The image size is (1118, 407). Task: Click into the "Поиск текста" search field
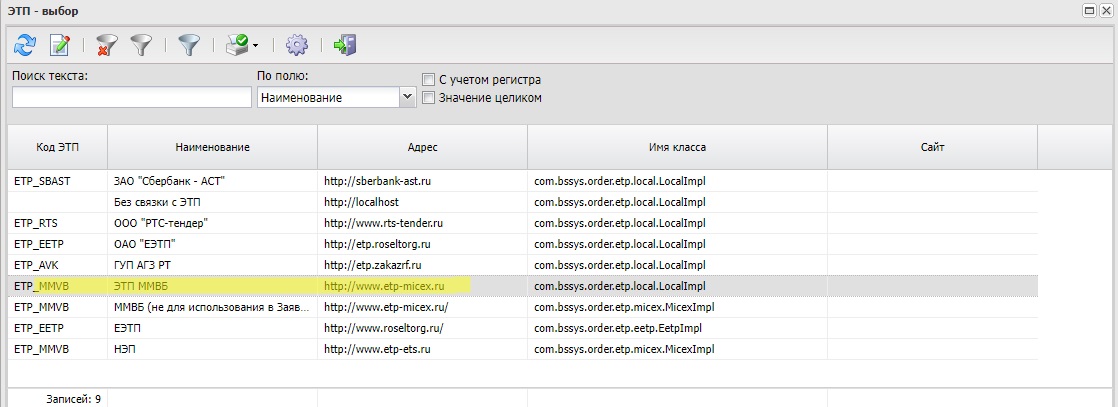pyautogui.click(x=131, y=97)
